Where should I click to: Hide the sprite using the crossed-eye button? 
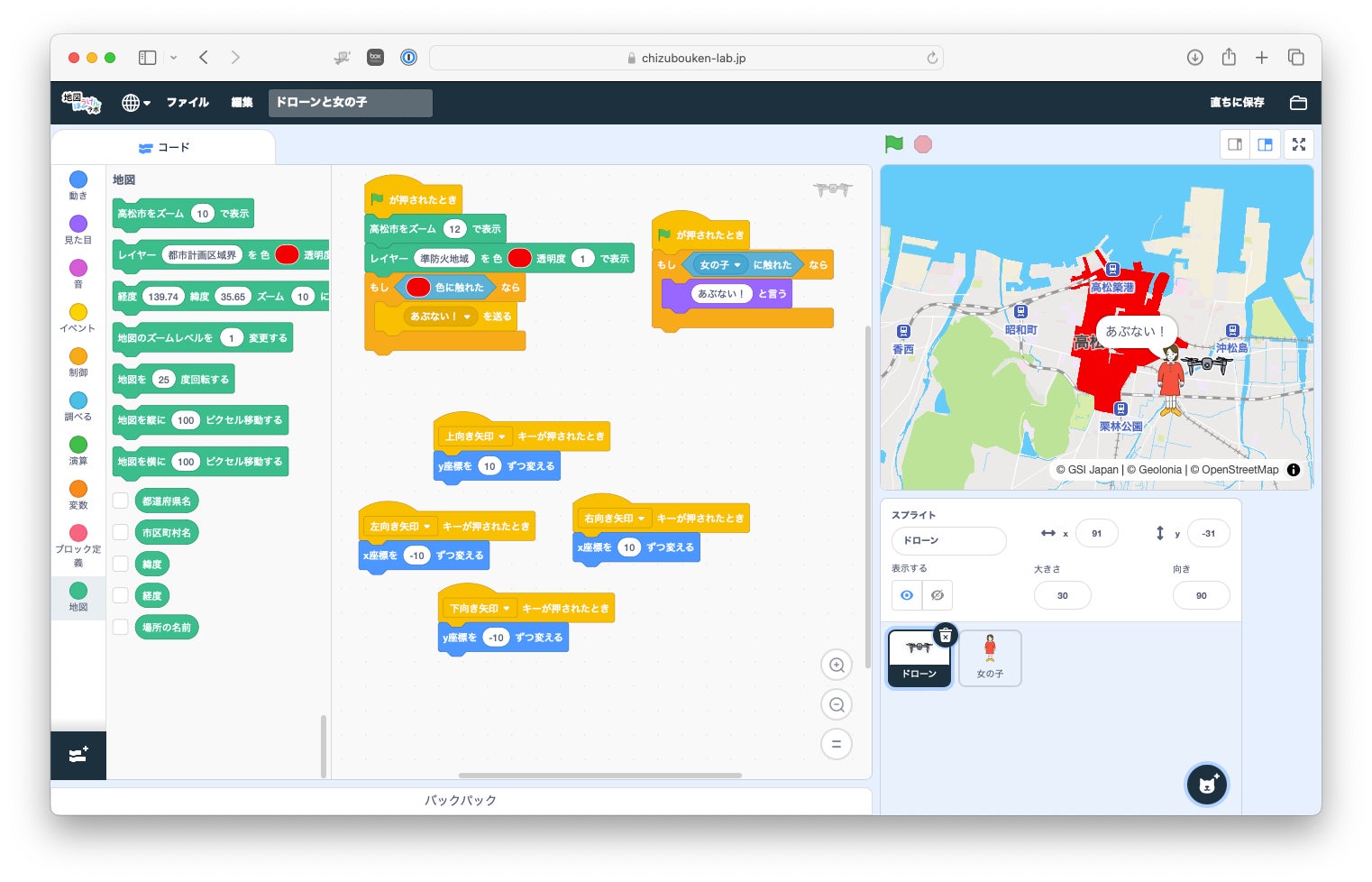pos(938,595)
